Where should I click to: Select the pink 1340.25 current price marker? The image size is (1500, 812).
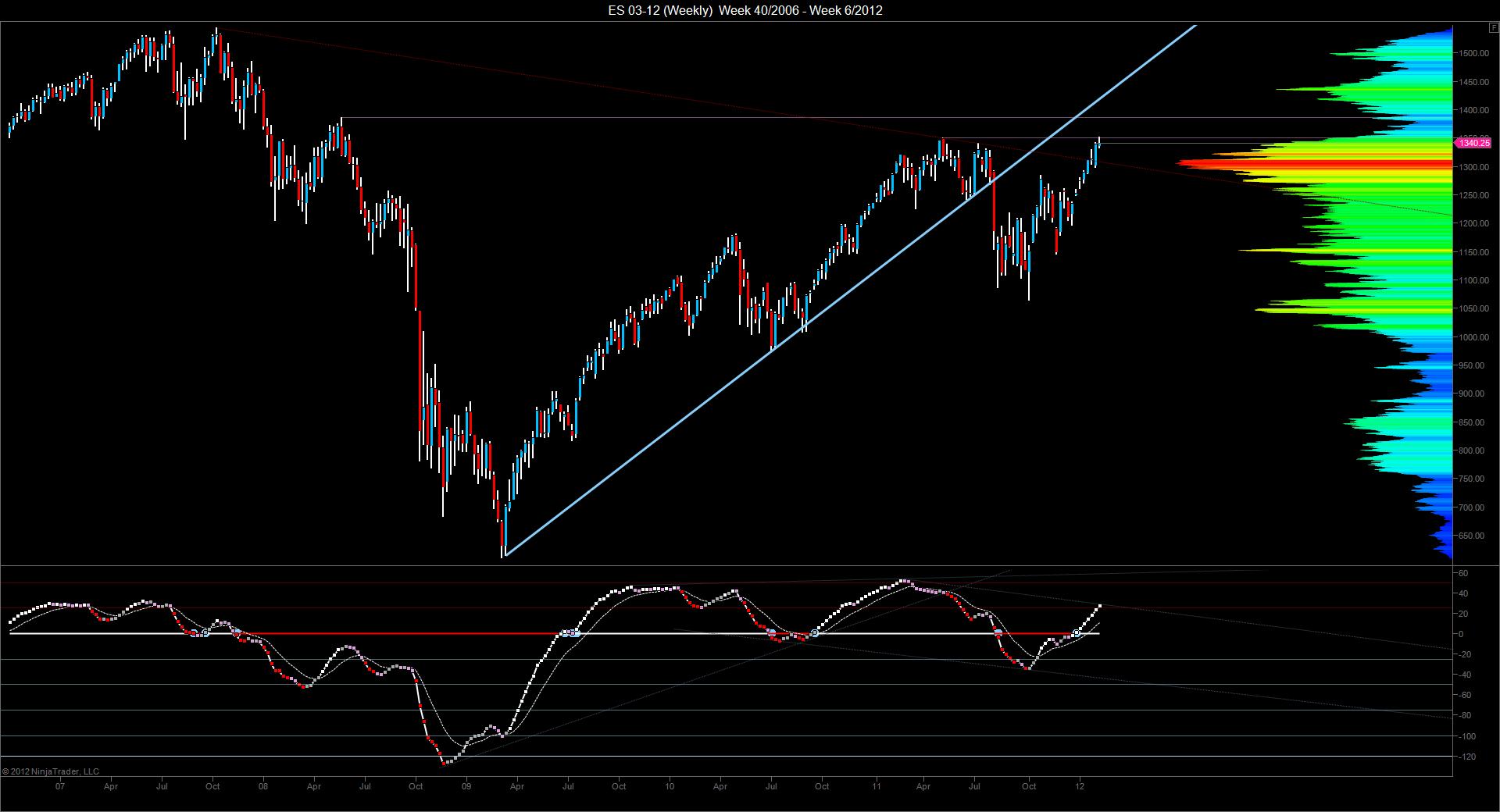click(x=1473, y=143)
